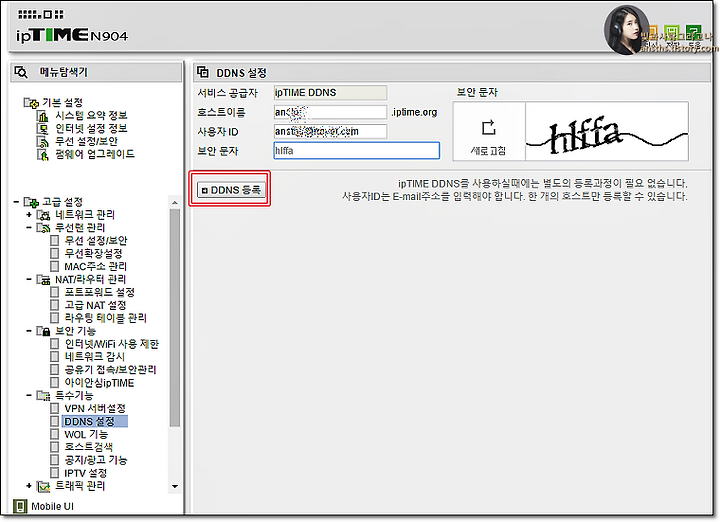Open MAC주소 관리
The image size is (720, 522).
point(95,266)
